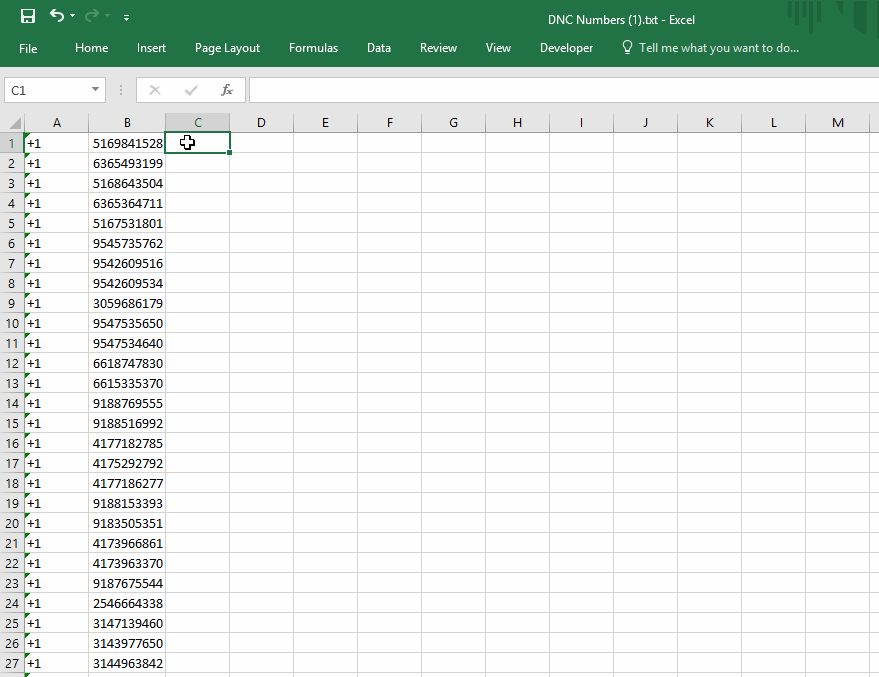Click the +1 cell in row 1
The width and height of the screenshot is (879, 677).
(x=57, y=143)
